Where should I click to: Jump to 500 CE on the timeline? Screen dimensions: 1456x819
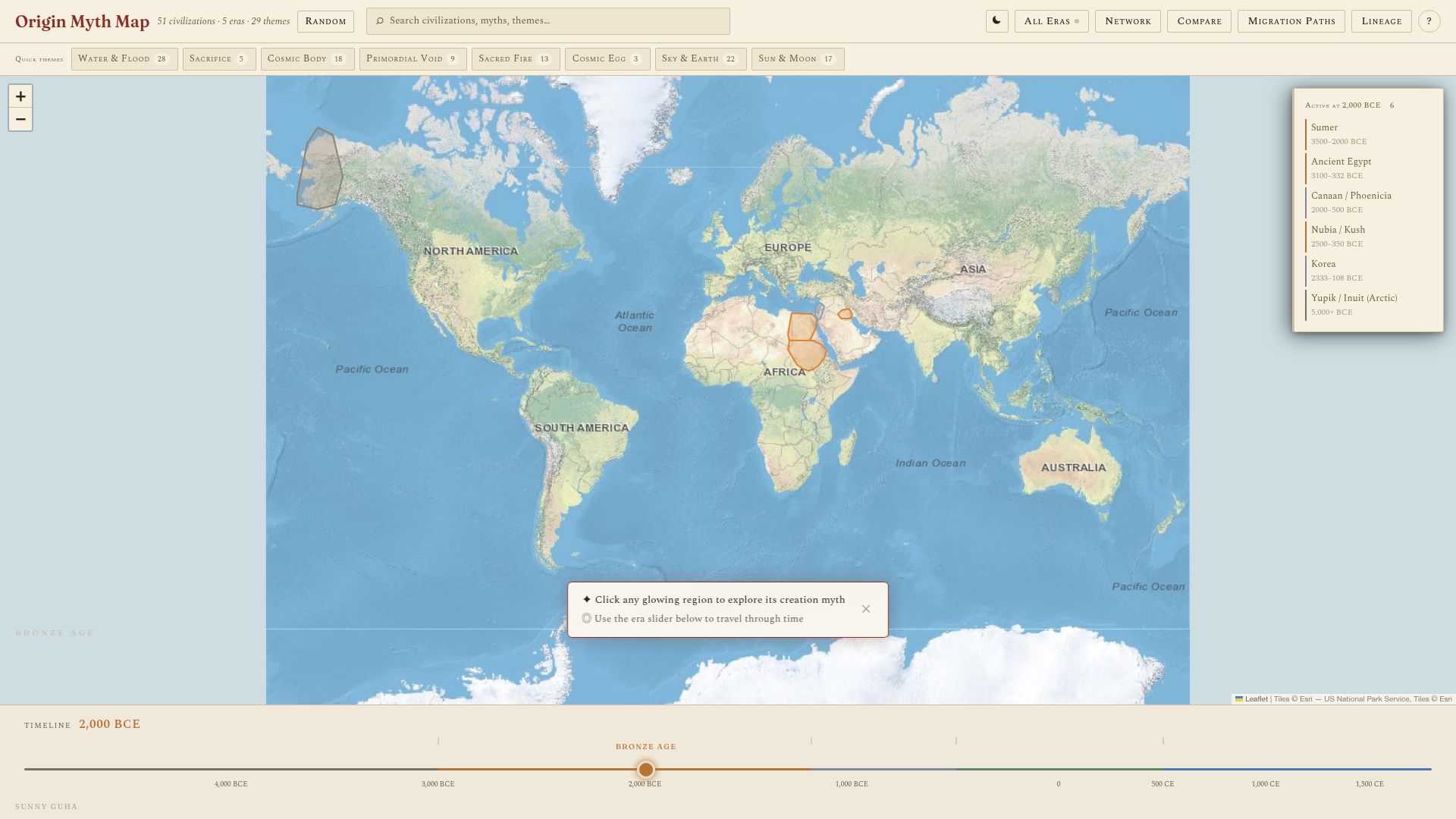coord(1163,784)
